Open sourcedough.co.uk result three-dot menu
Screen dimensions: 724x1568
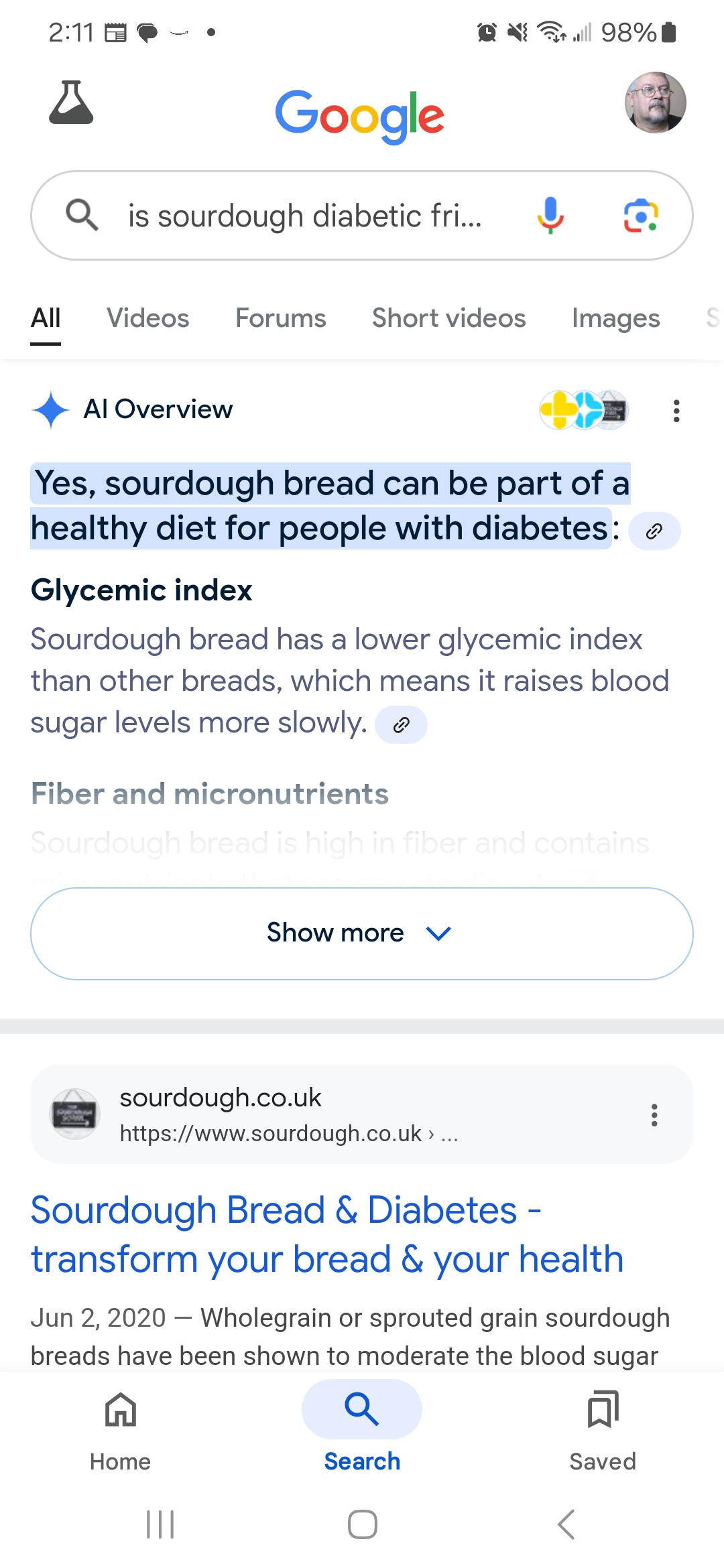(654, 1115)
